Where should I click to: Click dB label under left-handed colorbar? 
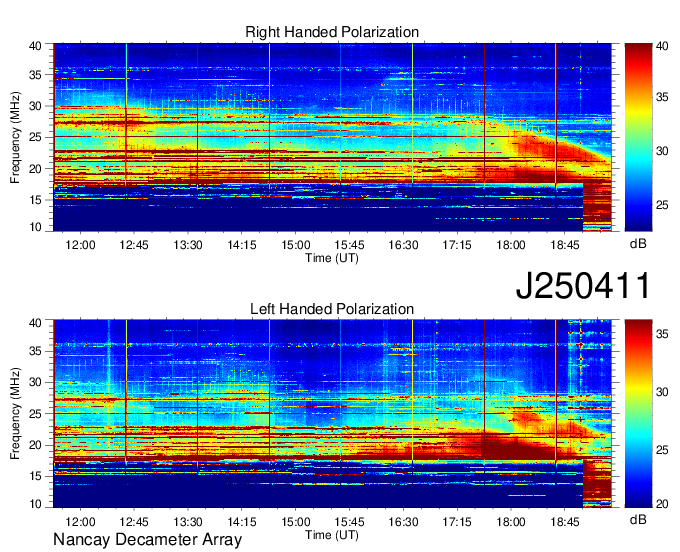(x=638, y=519)
